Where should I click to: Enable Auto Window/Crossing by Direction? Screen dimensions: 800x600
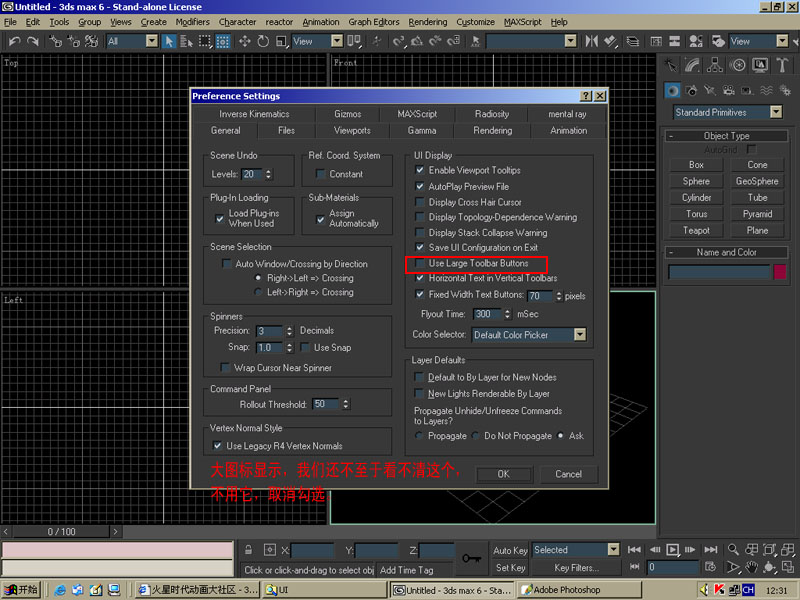pyautogui.click(x=226, y=264)
